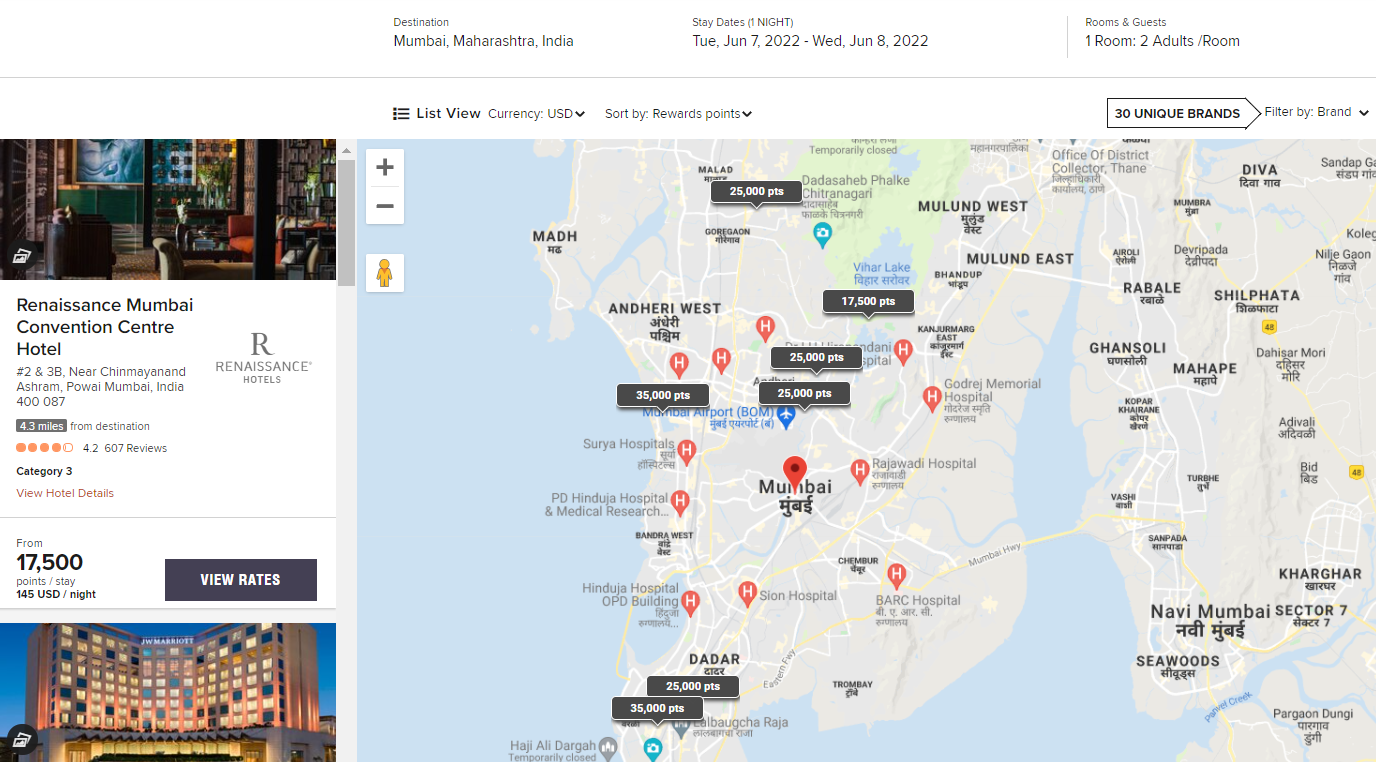Select the Hinduja Hospital OPD Building marker
The image size is (1376, 762).
[691, 602]
